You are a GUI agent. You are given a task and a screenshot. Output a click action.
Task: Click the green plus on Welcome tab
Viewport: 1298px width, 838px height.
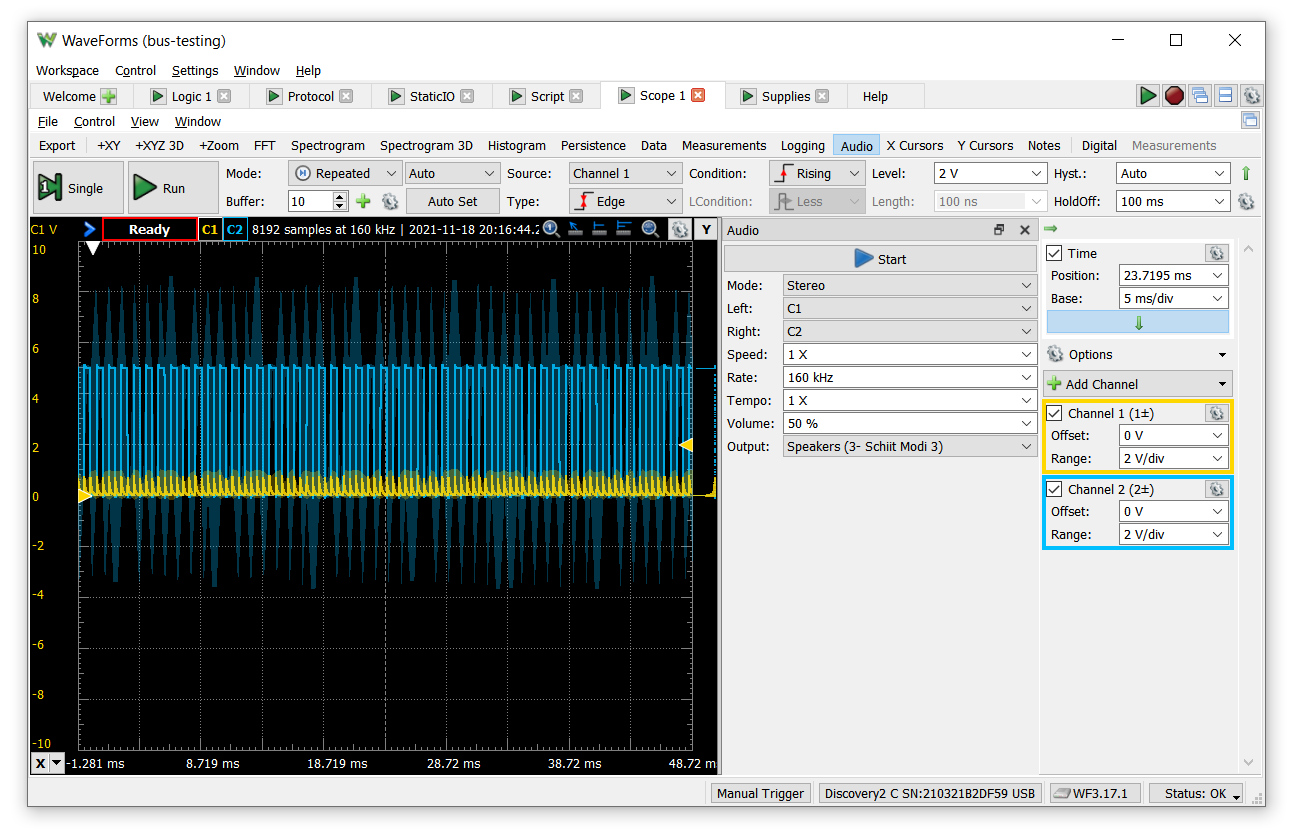point(108,97)
